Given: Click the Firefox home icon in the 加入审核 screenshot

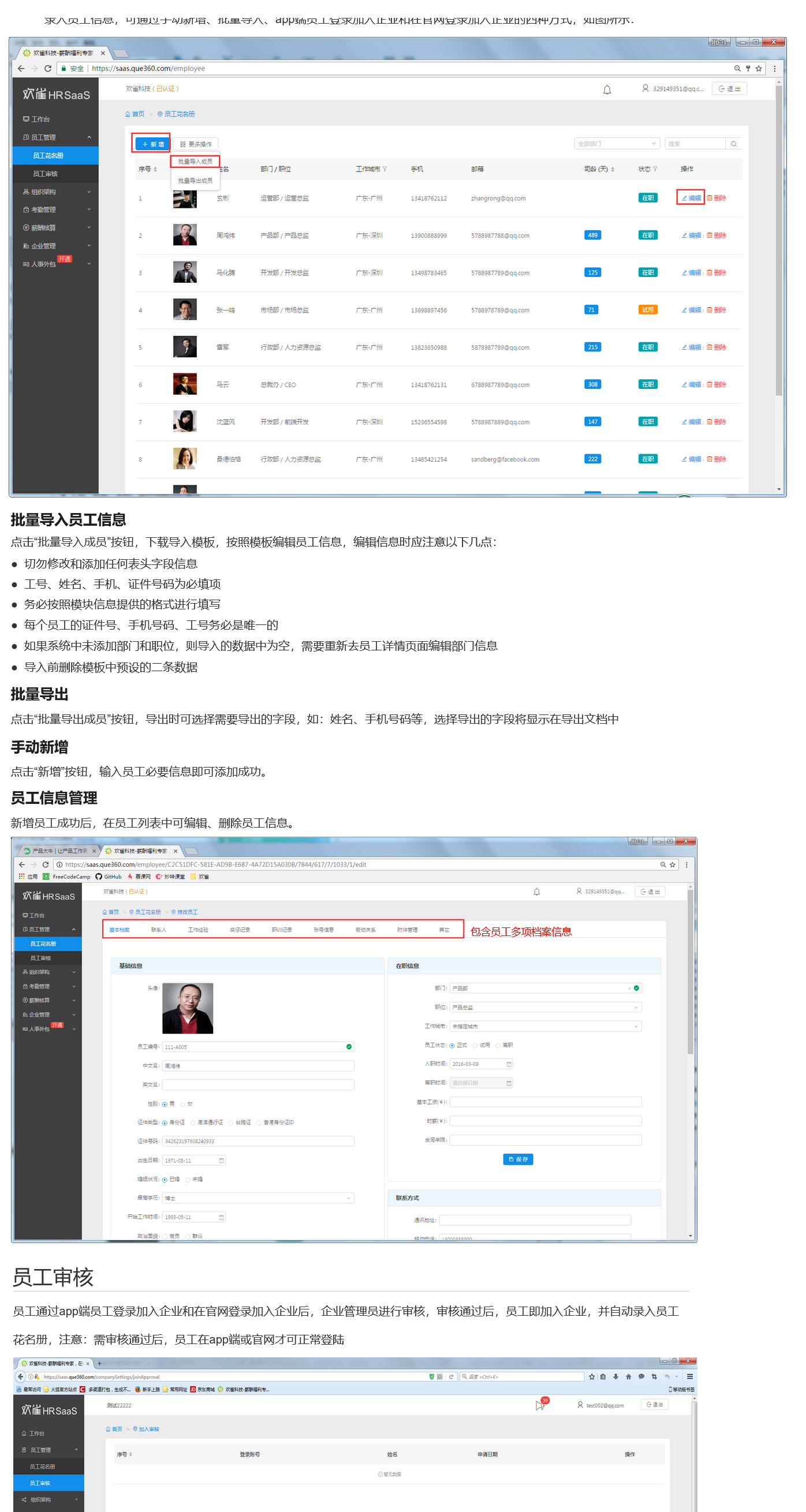Looking at the screenshot, I should tap(629, 1376).
